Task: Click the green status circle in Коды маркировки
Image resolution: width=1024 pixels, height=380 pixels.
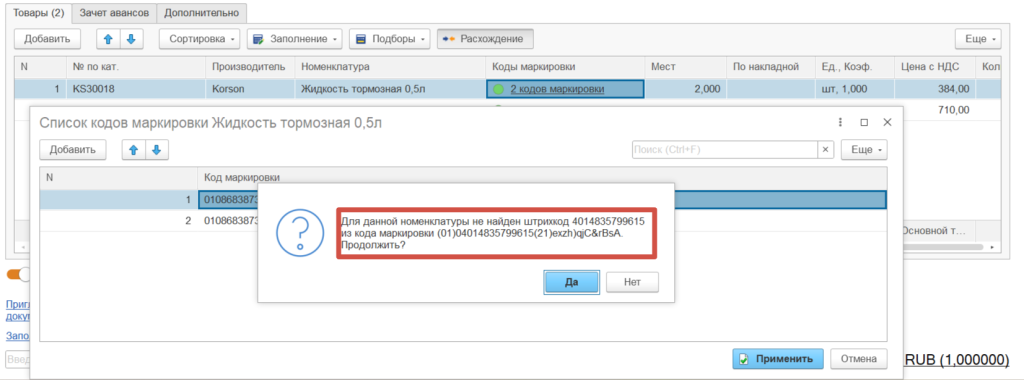Action: pos(499,89)
